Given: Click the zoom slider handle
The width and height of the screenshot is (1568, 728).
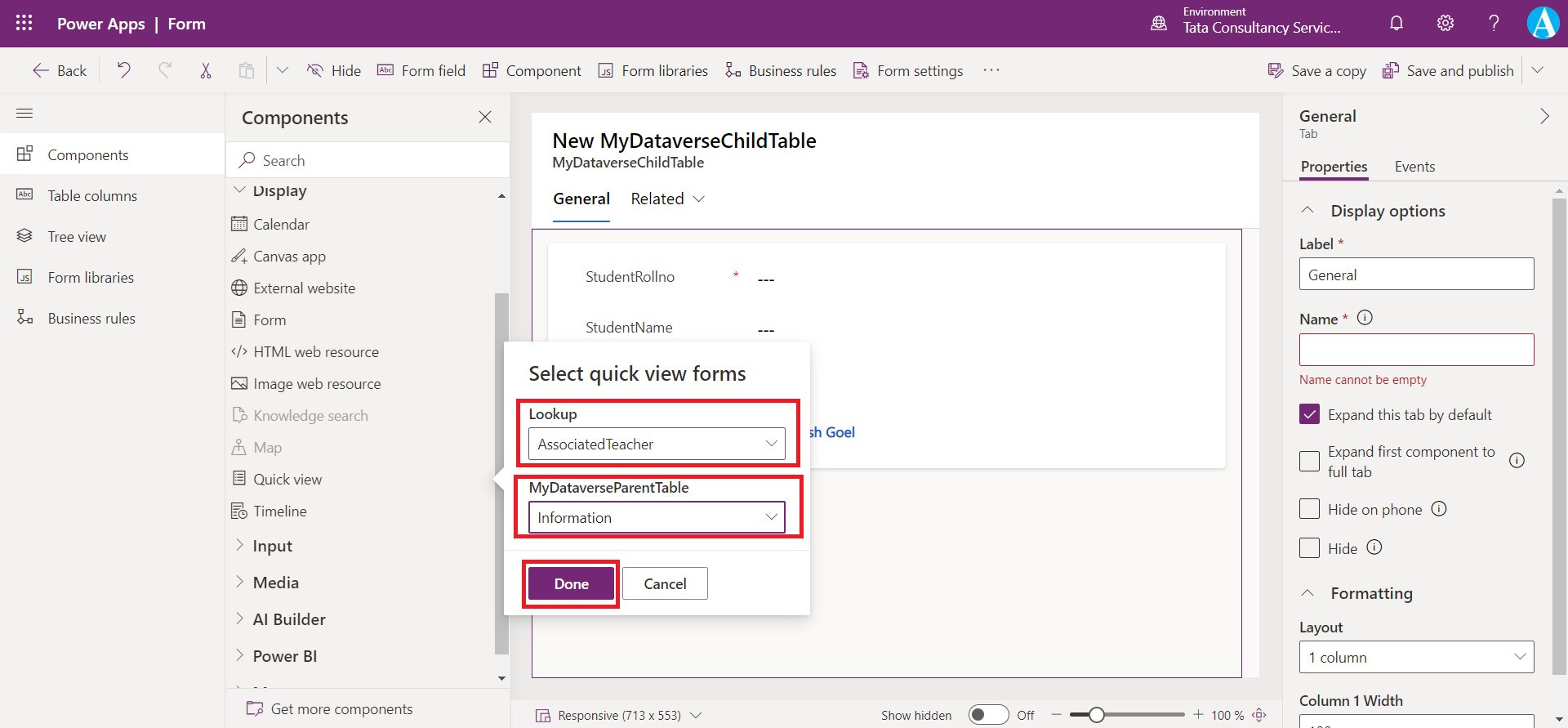Looking at the screenshot, I should point(1097,715).
